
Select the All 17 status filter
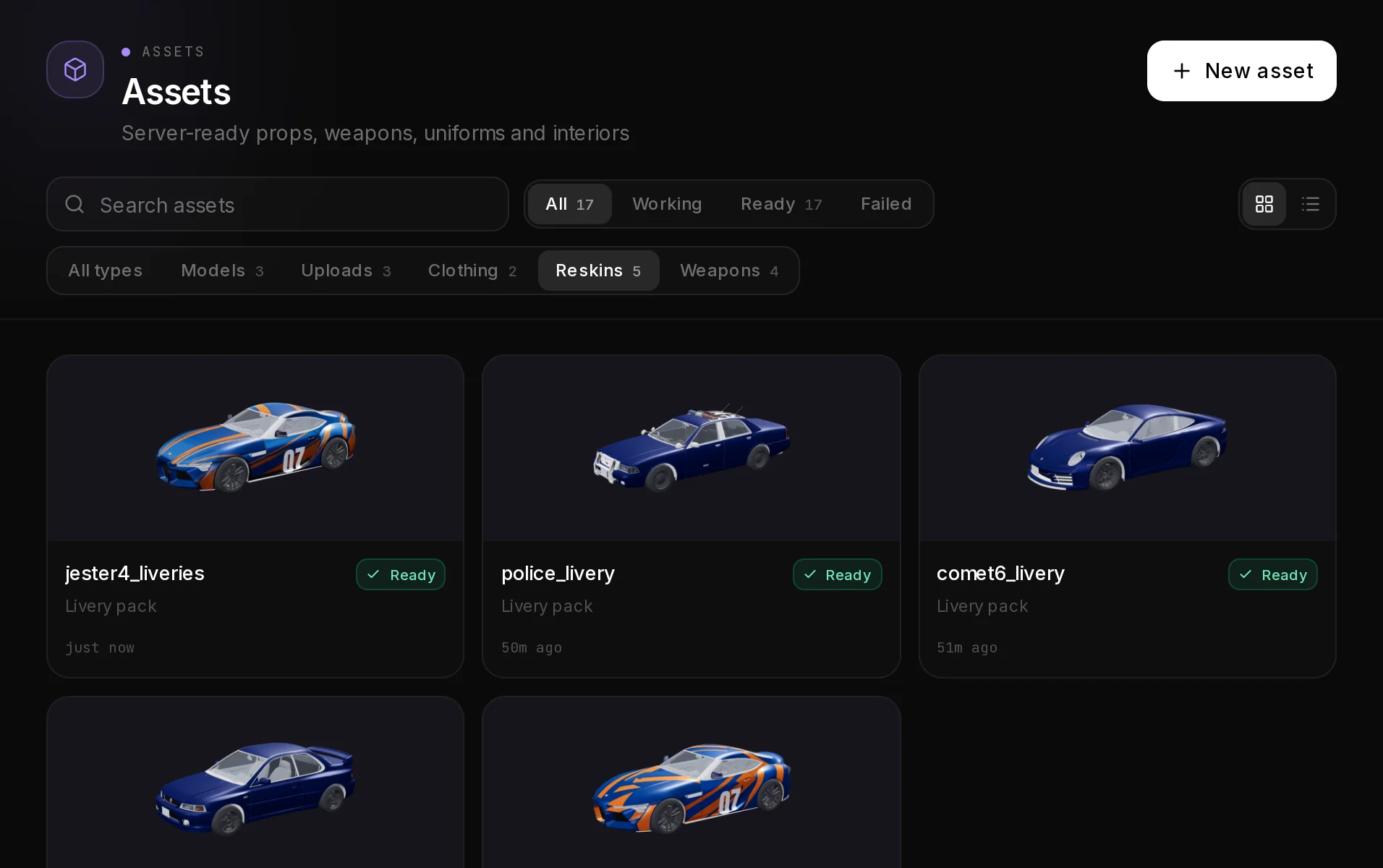point(569,204)
